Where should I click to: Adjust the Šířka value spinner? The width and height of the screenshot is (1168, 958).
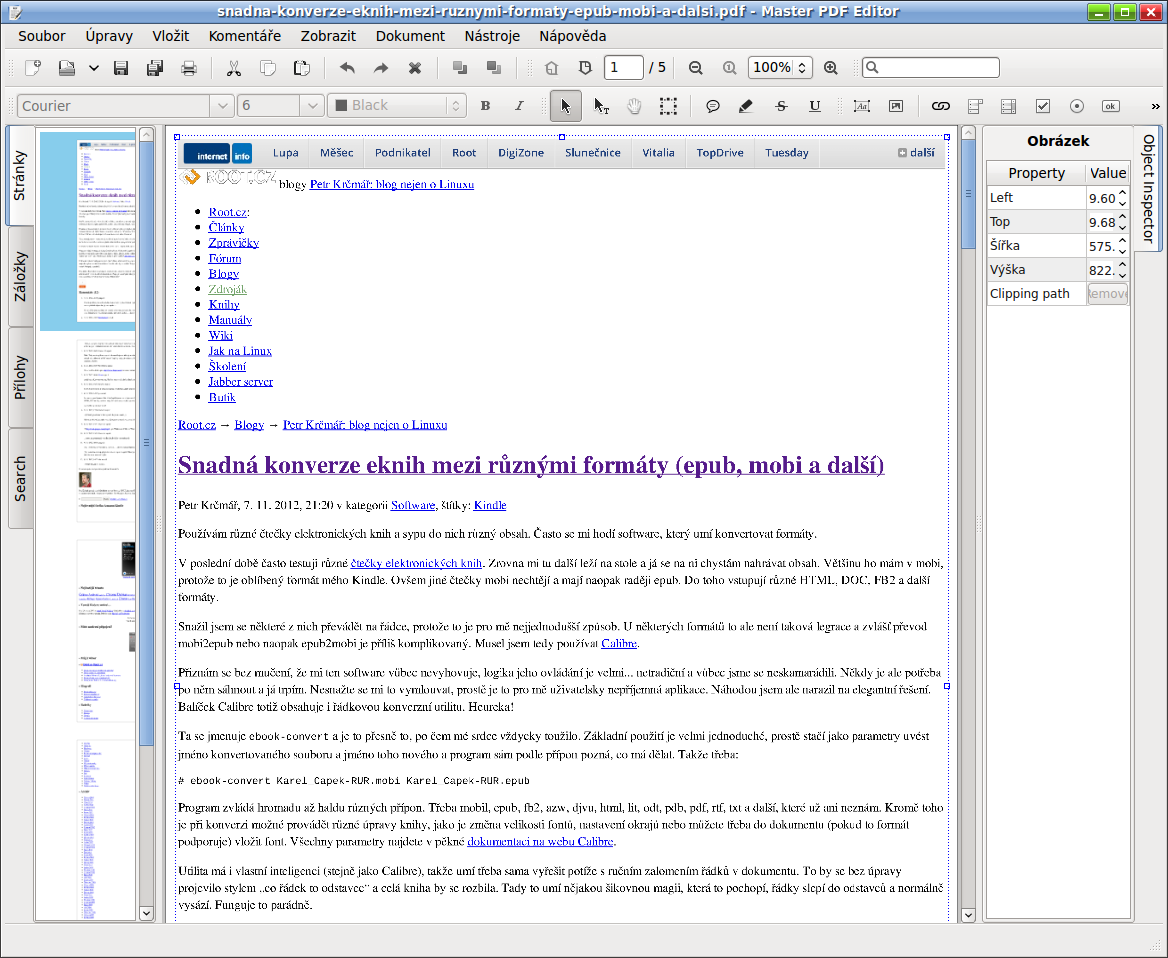pos(1122,246)
